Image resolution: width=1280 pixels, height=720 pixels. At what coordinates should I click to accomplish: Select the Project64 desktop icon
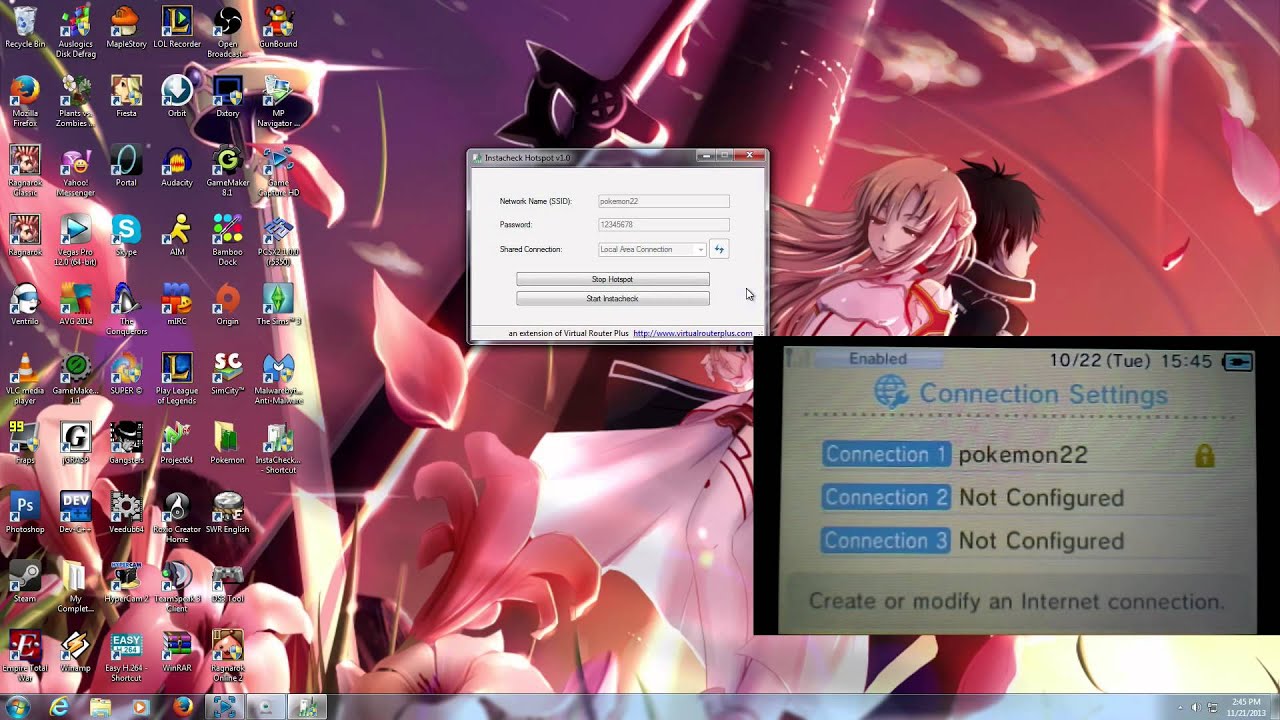[x=177, y=442]
